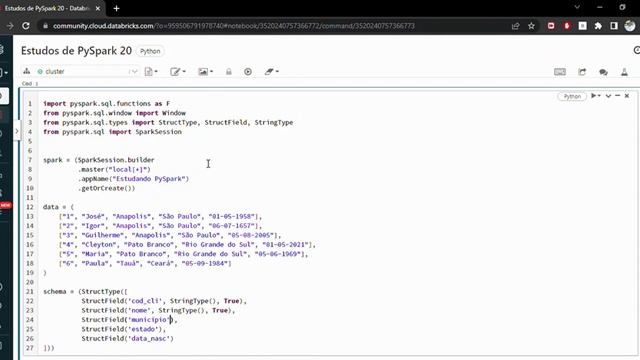
Task: Open the Edit menu pencil icon
Action: [x=178, y=71]
